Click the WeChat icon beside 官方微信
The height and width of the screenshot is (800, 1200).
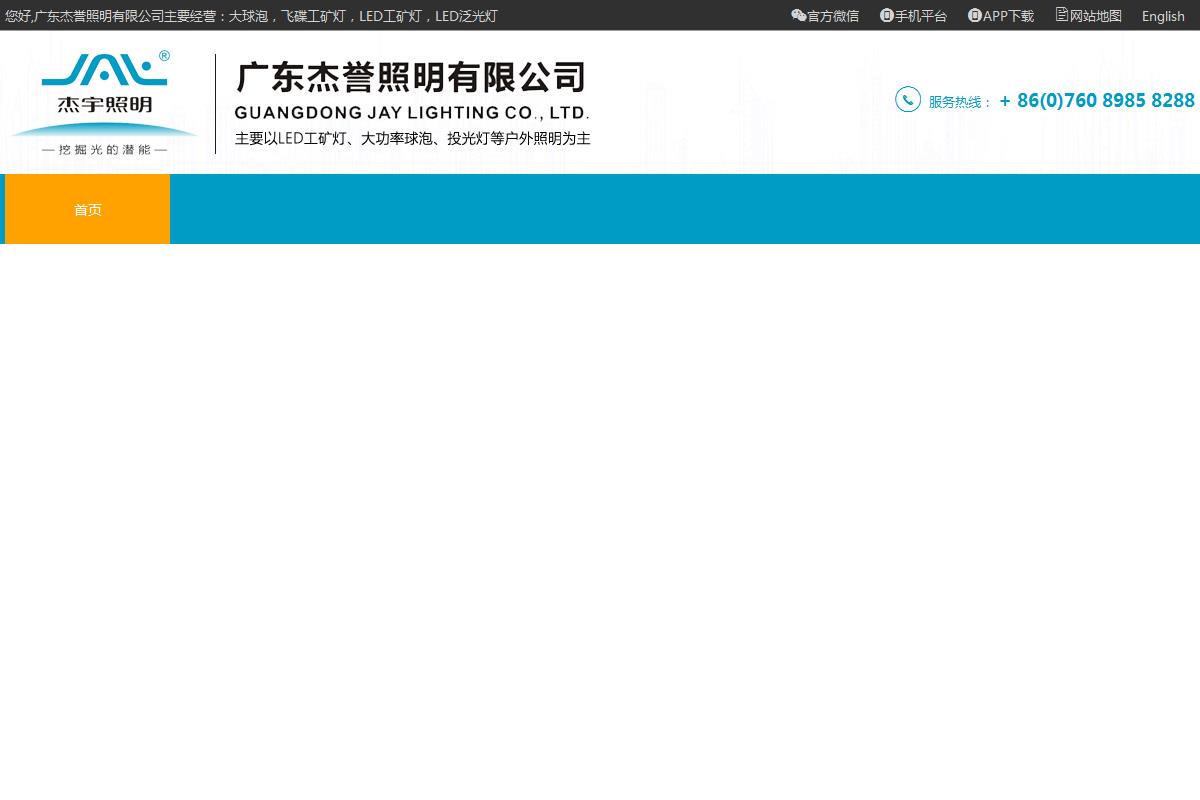pyautogui.click(x=798, y=15)
